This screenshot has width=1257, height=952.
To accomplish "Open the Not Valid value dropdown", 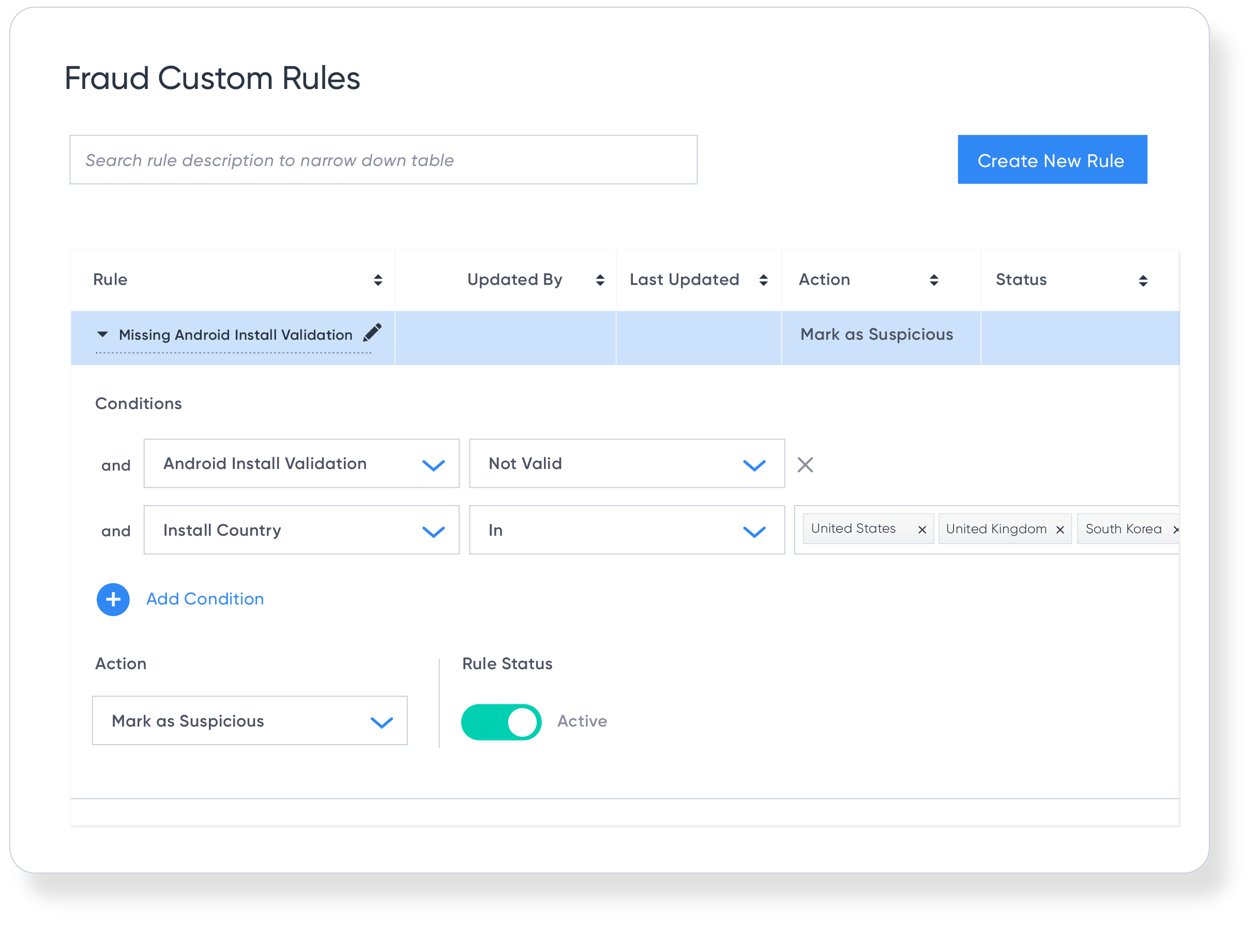I will (627, 463).
